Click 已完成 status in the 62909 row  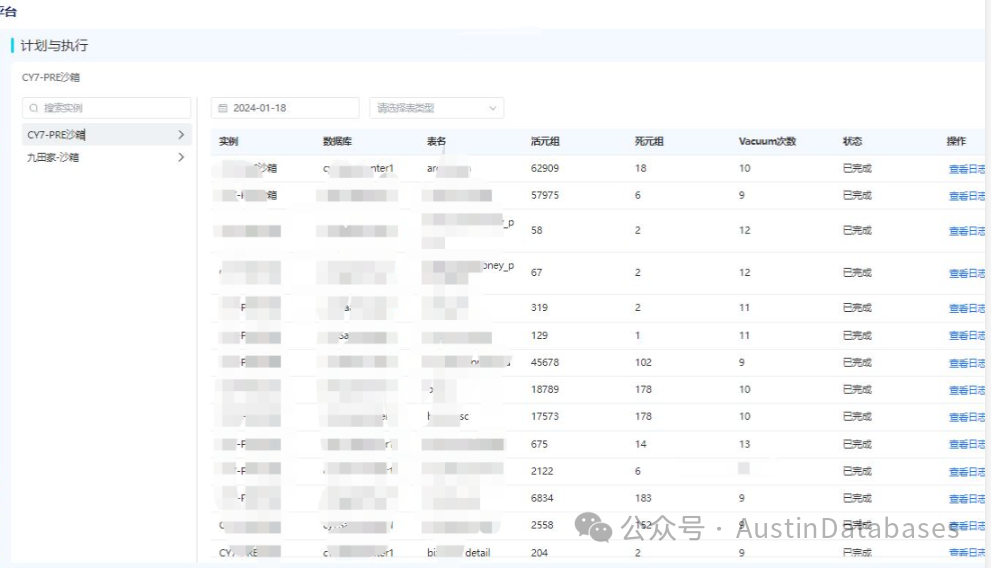[x=857, y=168]
